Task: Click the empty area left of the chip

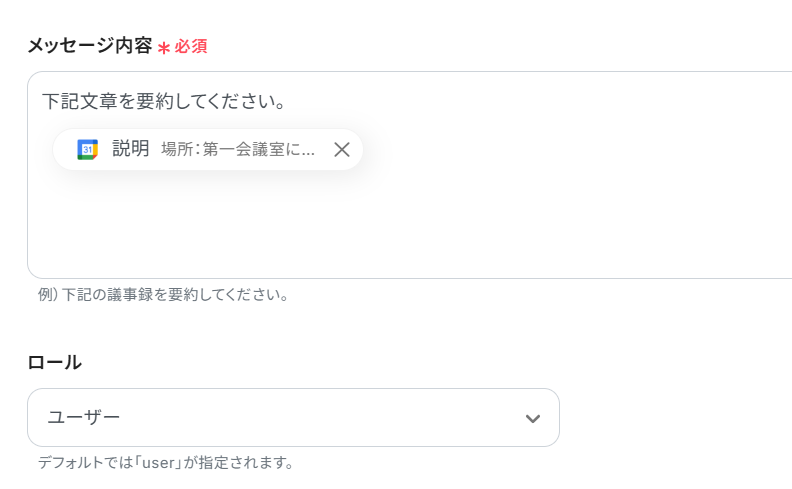Action: pos(41,150)
